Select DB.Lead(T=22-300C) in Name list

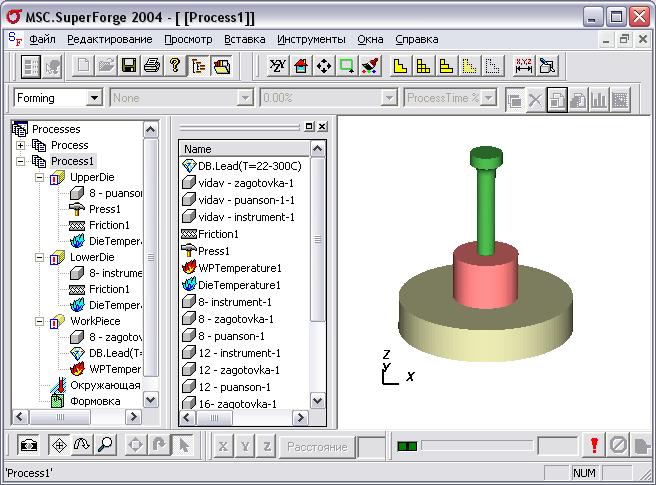point(249,166)
